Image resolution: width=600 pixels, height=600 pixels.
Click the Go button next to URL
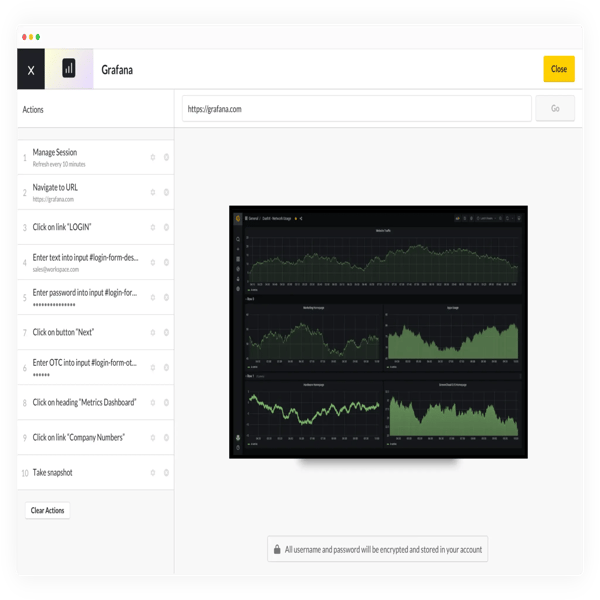pyautogui.click(x=555, y=109)
